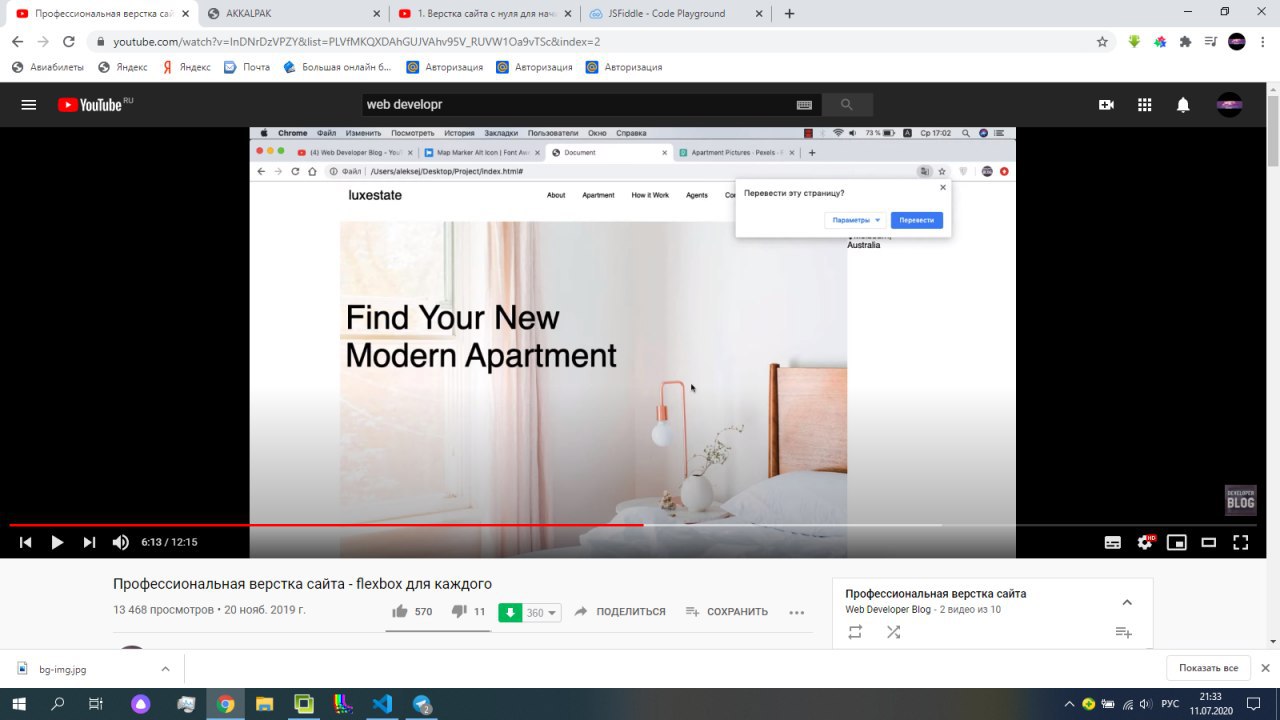Open the Авиабилеты bookmark
Screen dimensions: 1280x720
click(x=48, y=67)
